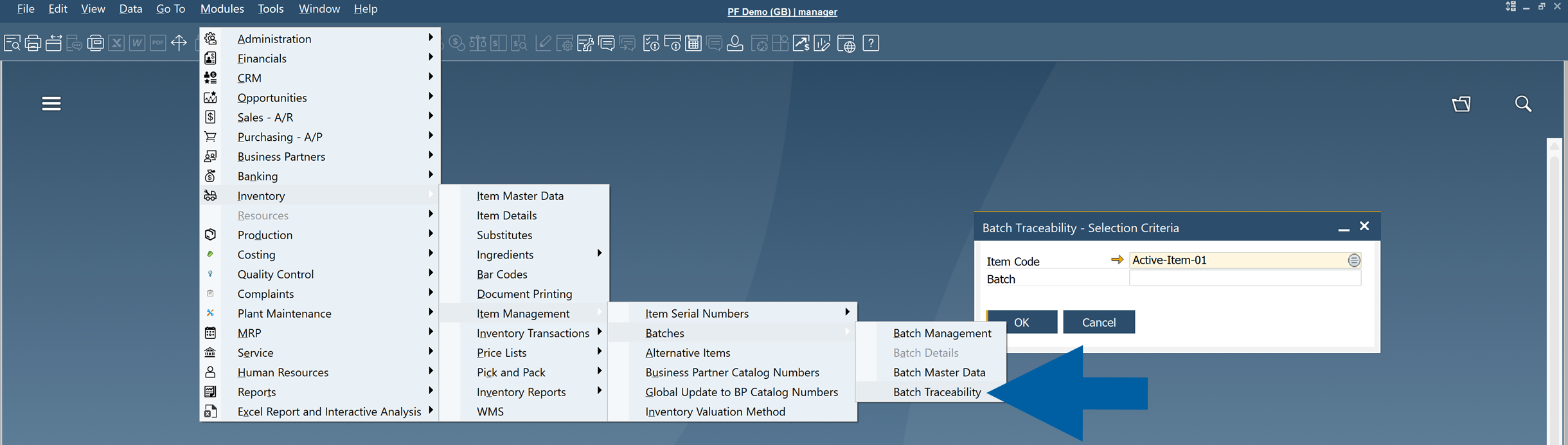Open the Item Code choose-from-list button

(x=1354, y=260)
